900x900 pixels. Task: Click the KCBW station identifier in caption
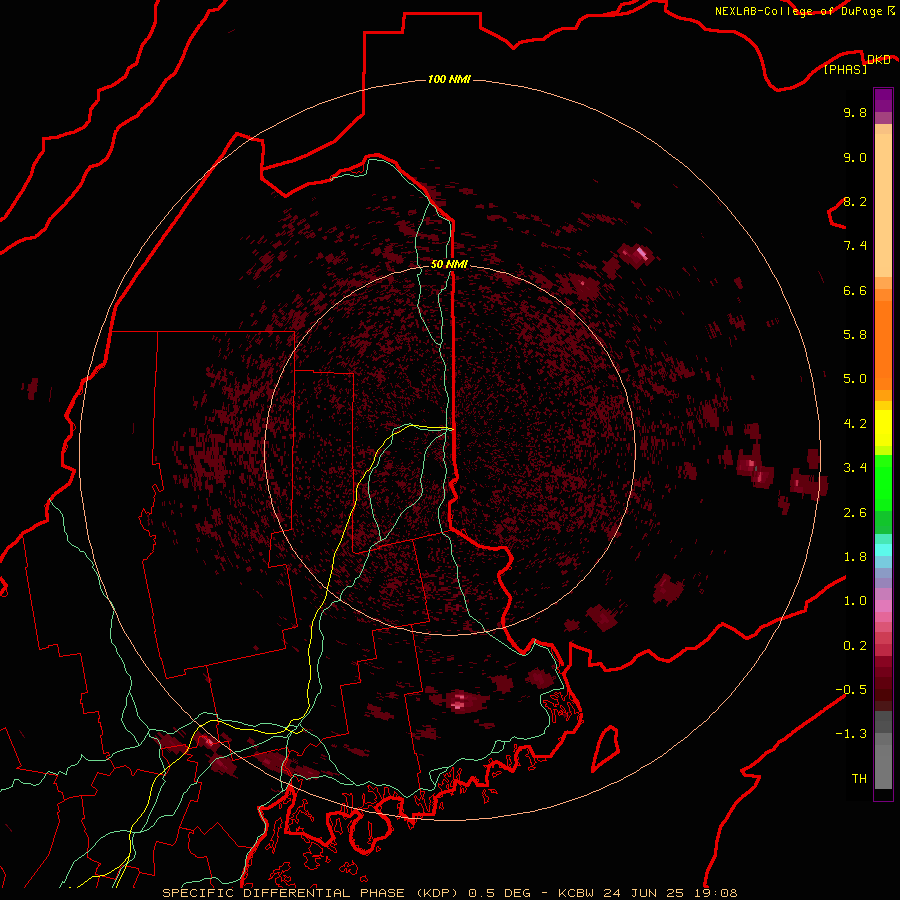coord(576,893)
